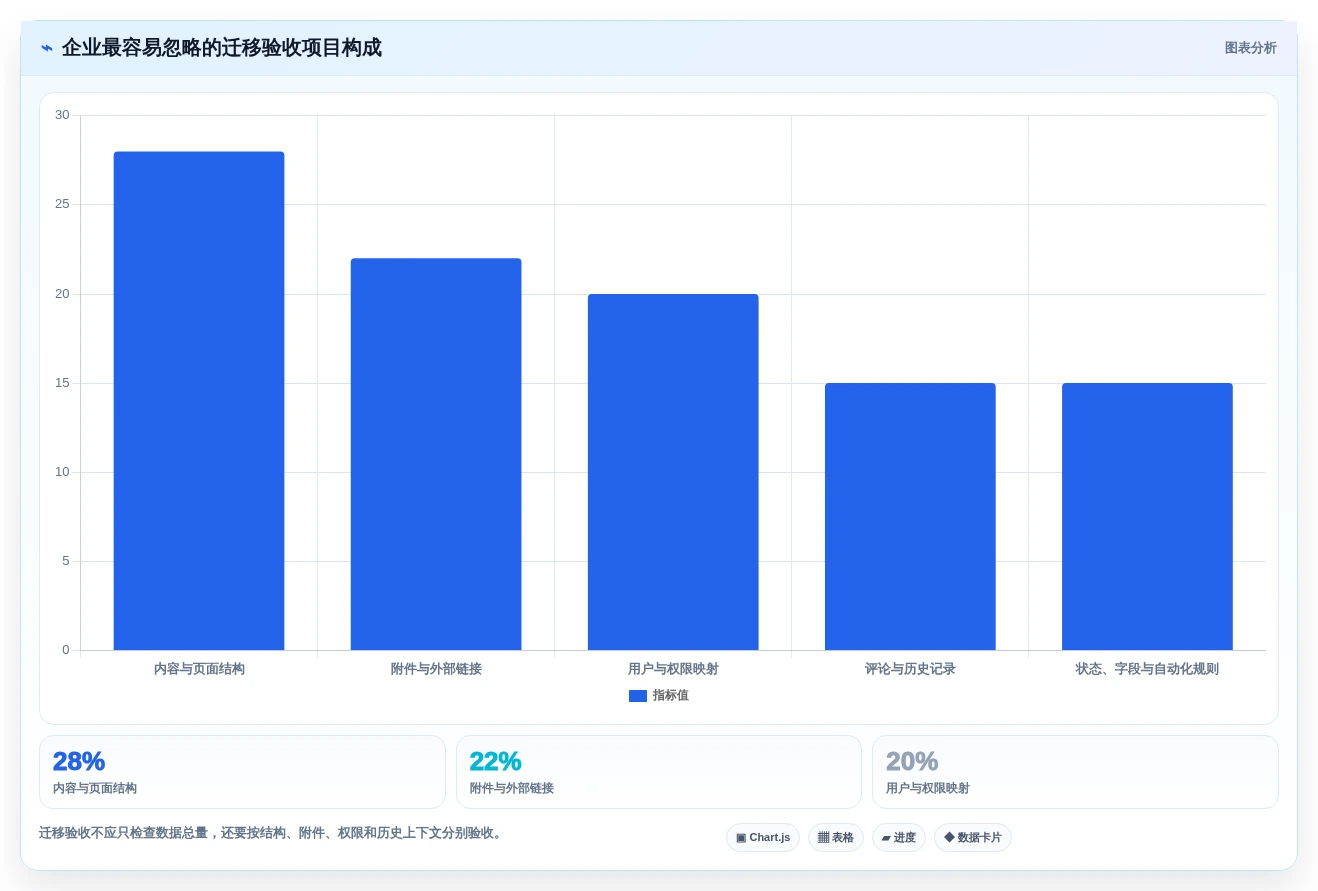Select the 用户与权限映射 bar

[x=673, y=472]
